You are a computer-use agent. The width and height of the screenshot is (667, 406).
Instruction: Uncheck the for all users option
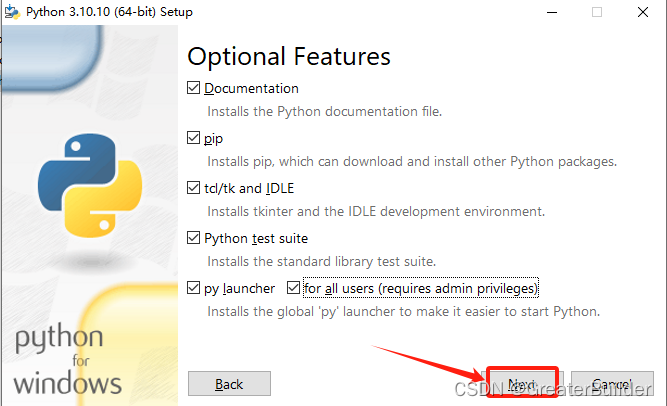click(x=293, y=288)
